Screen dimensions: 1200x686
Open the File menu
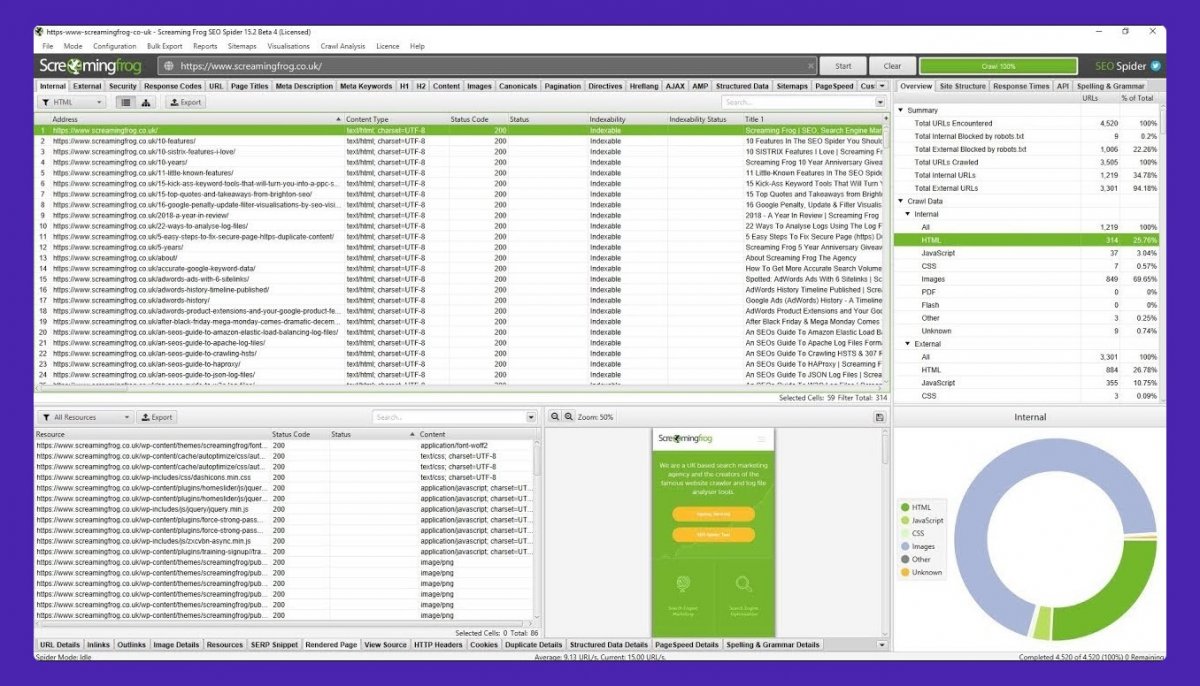48,46
